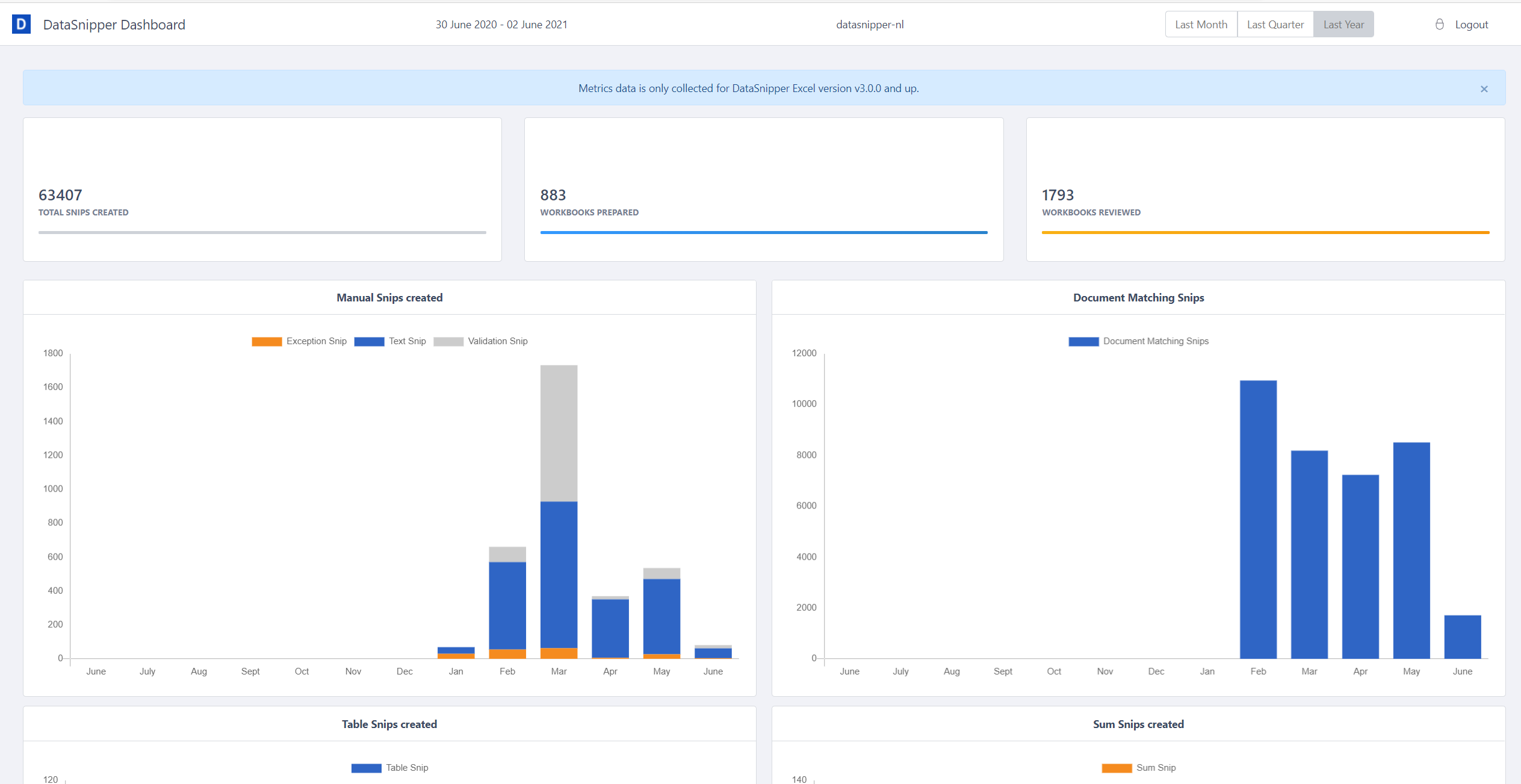Toggle the Text Snip legend indicator
The width and height of the screenshot is (1521, 784).
[391, 341]
